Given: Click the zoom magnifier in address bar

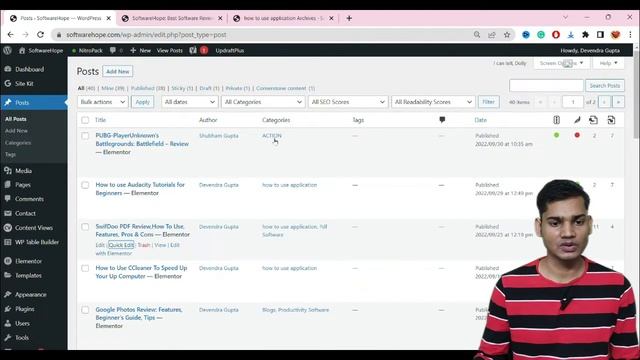Looking at the screenshot, I should pyautogui.click(x=477, y=35).
